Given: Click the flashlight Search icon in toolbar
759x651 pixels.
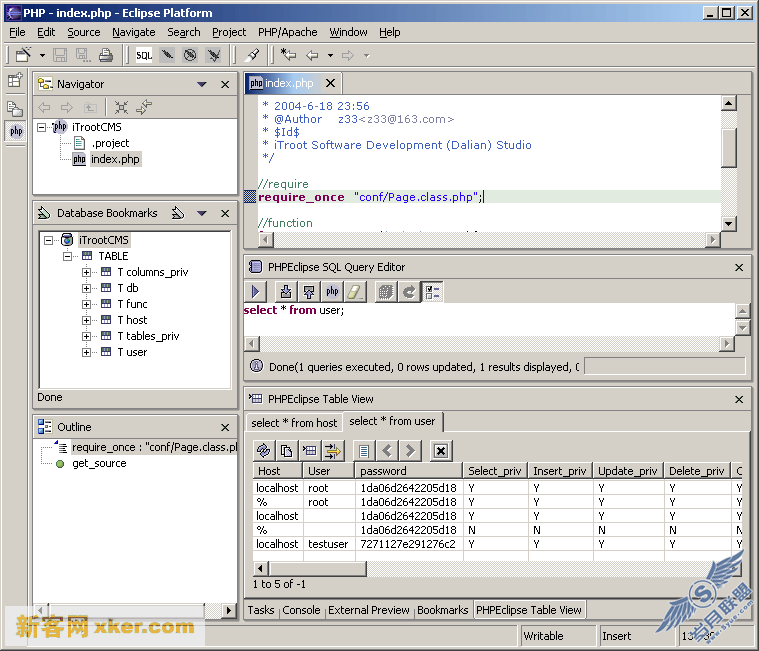Looking at the screenshot, I should click(252, 55).
